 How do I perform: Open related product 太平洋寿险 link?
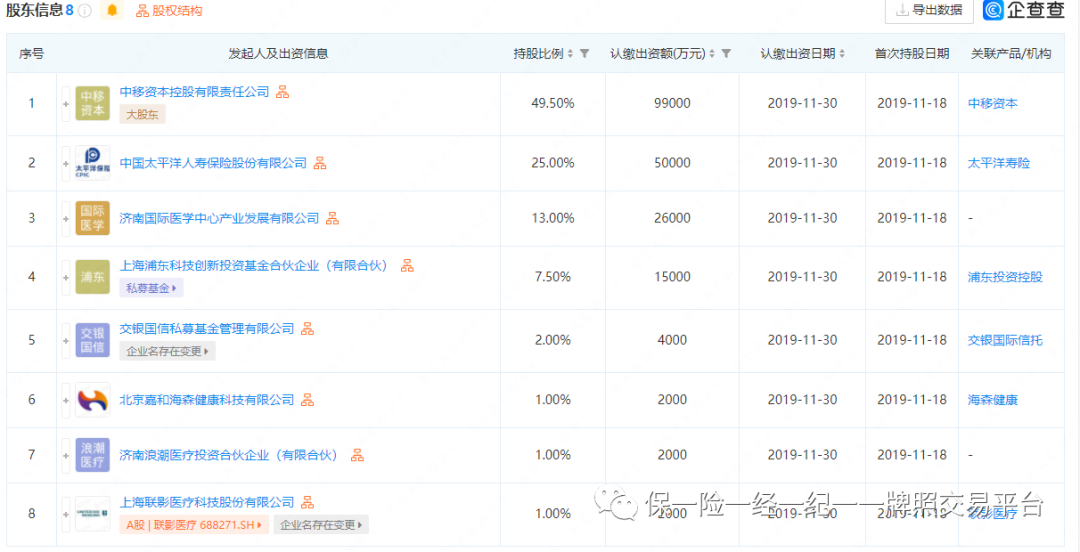pos(999,163)
